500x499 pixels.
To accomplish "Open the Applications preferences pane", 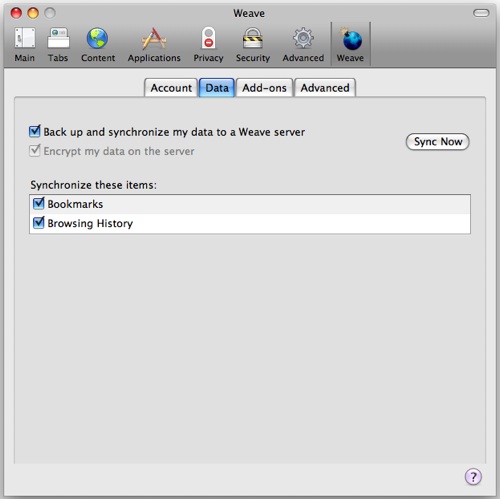I will [154, 44].
